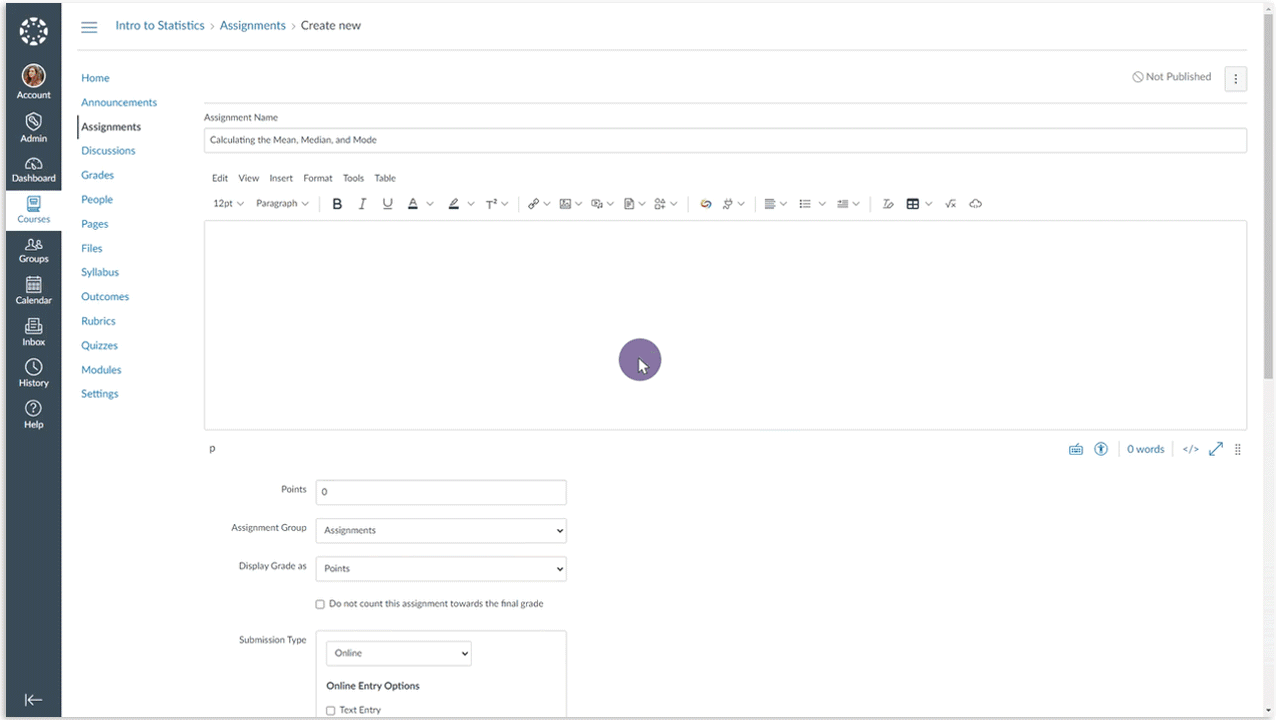Expand editor to fullscreen
Image resolution: width=1280 pixels, height=720 pixels.
click(x=1216, y=450)
